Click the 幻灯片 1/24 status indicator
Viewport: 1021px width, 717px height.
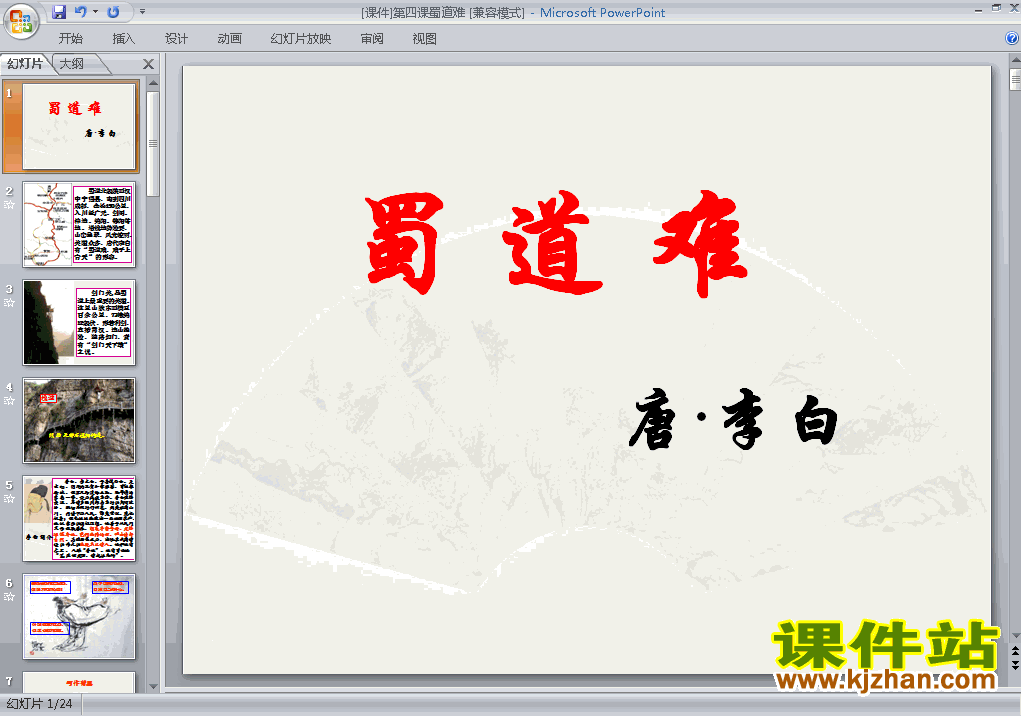pyautogui.click(x=40, y=704)
